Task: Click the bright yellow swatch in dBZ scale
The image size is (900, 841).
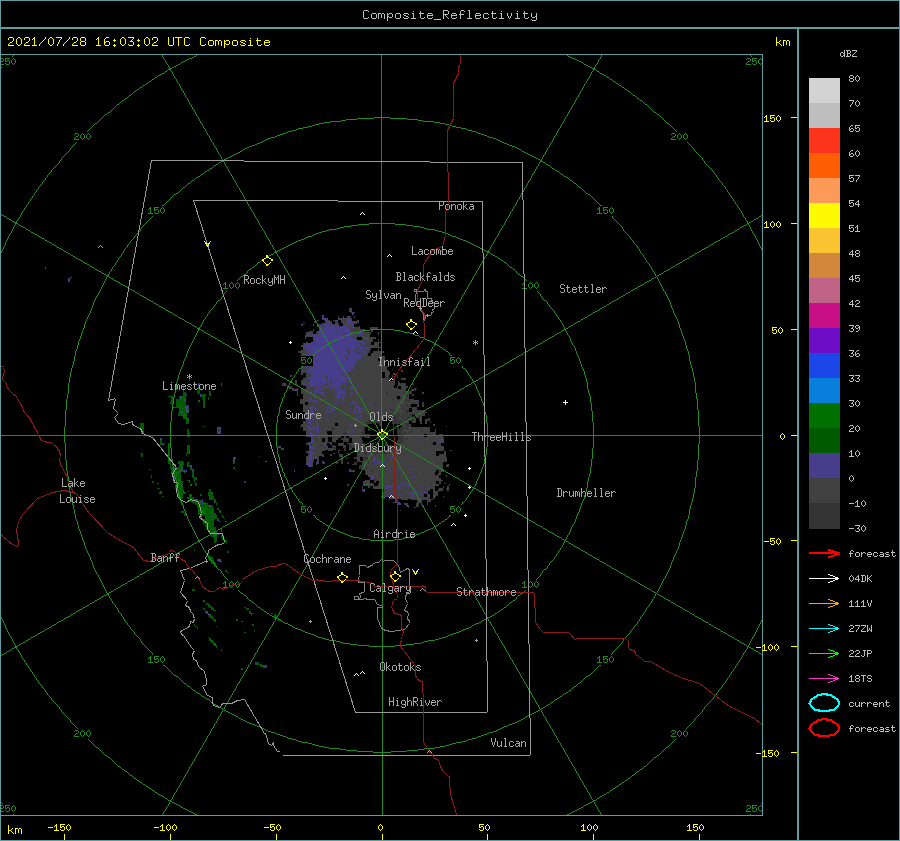Action: coord(824,215)
